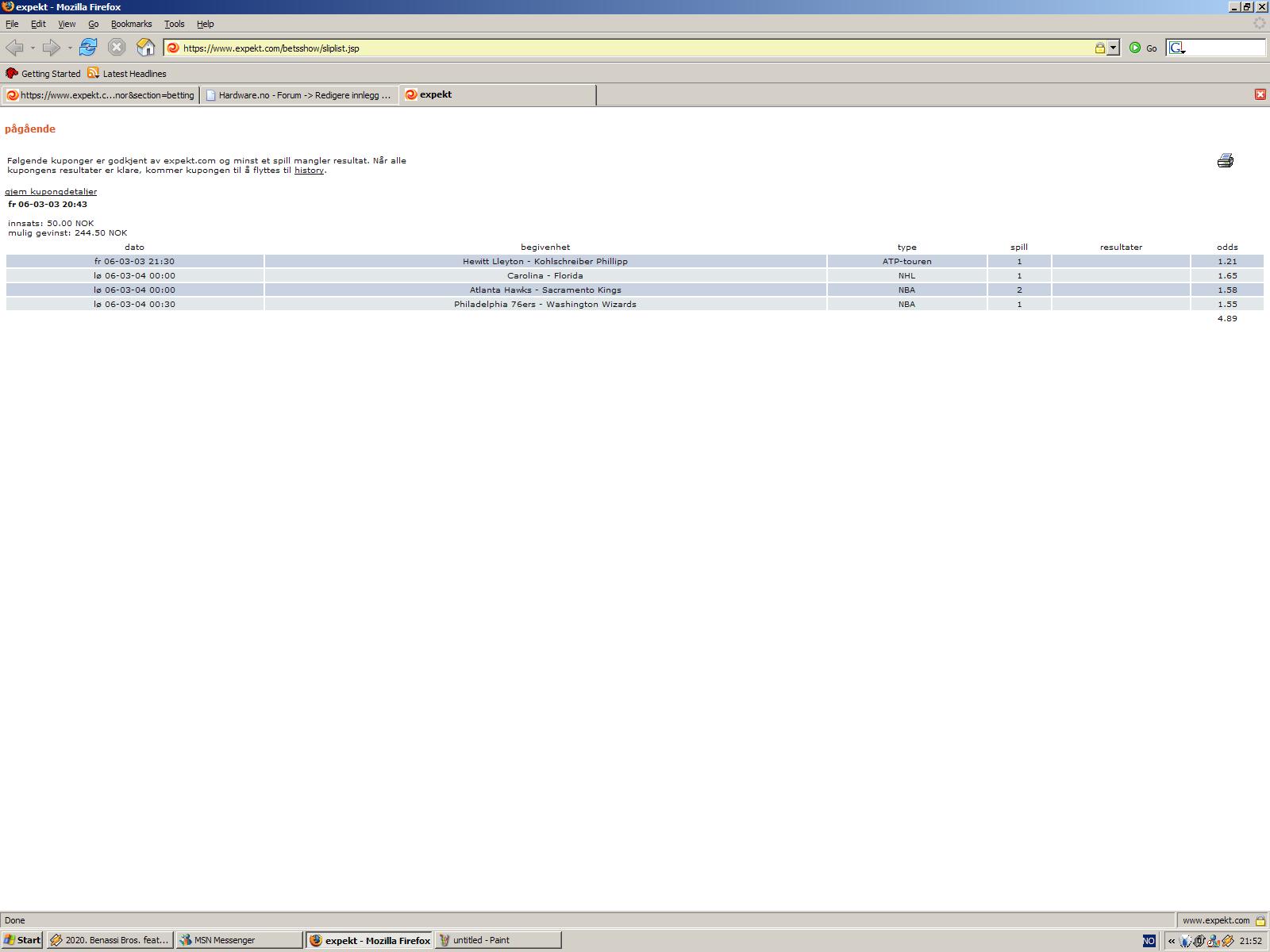Open the Forward history dropdown arrow
The image size is (1270, 952).
coord(70,48)
